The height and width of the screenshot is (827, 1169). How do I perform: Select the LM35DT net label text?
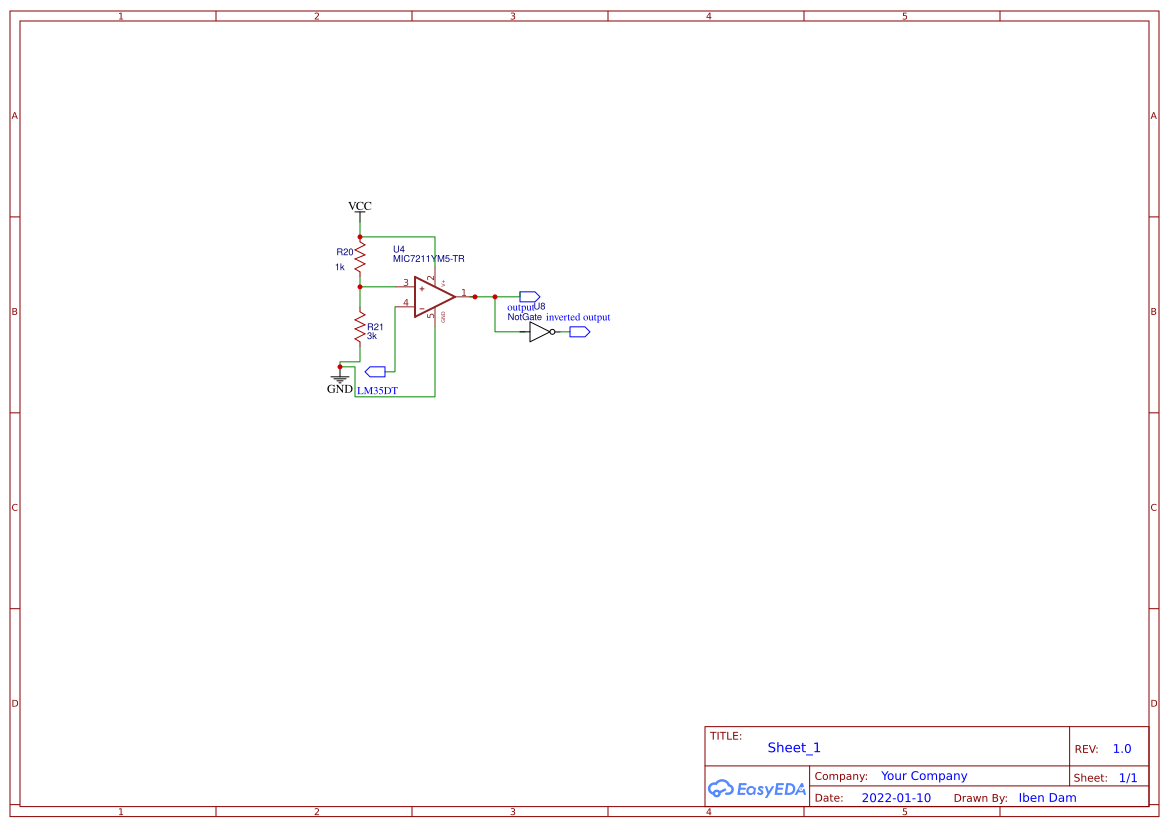[377, 391]
